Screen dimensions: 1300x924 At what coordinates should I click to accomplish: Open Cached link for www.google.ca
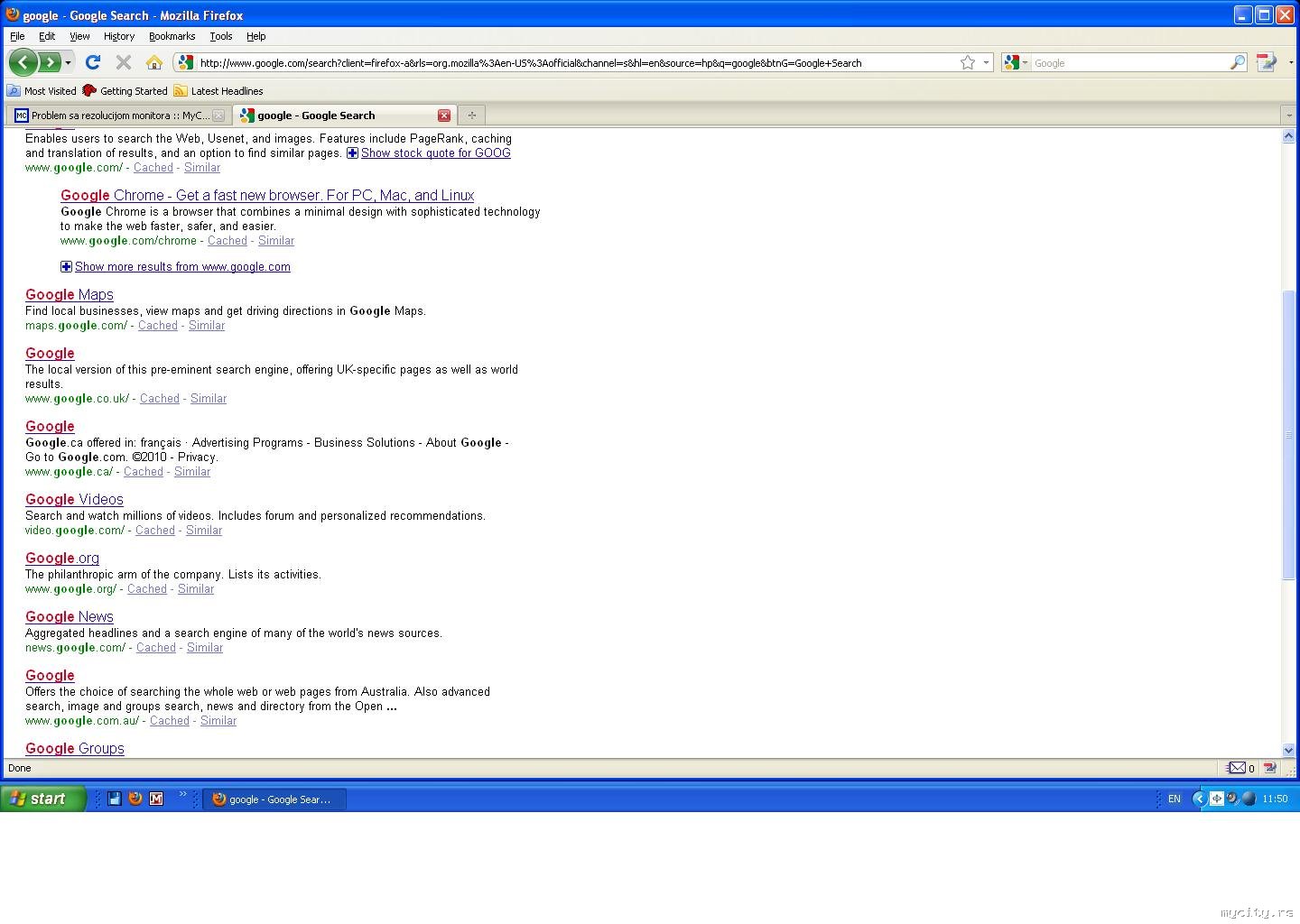click(144, 472)
